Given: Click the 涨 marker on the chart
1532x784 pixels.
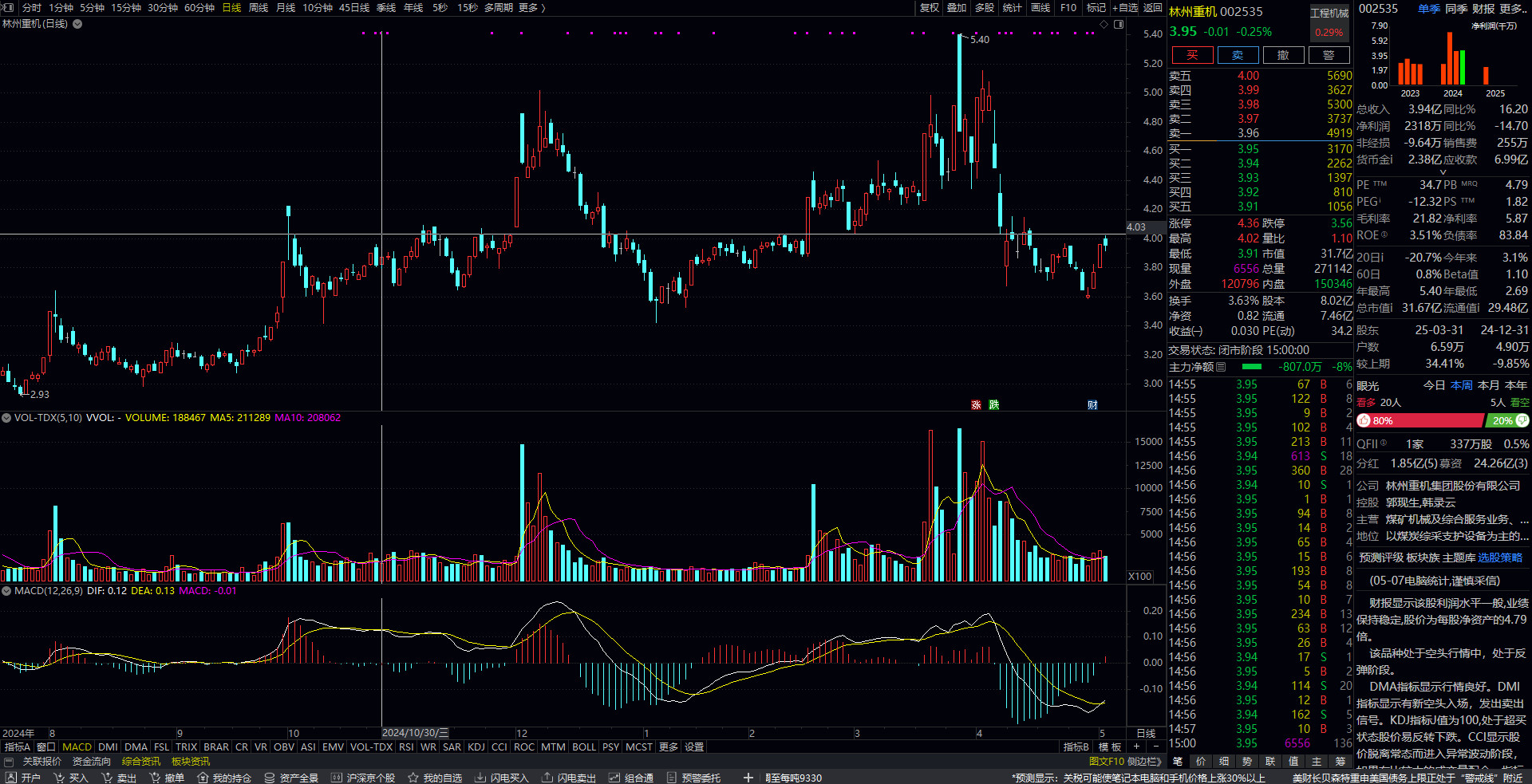Looking at the screenshot, I should (976, 405).
